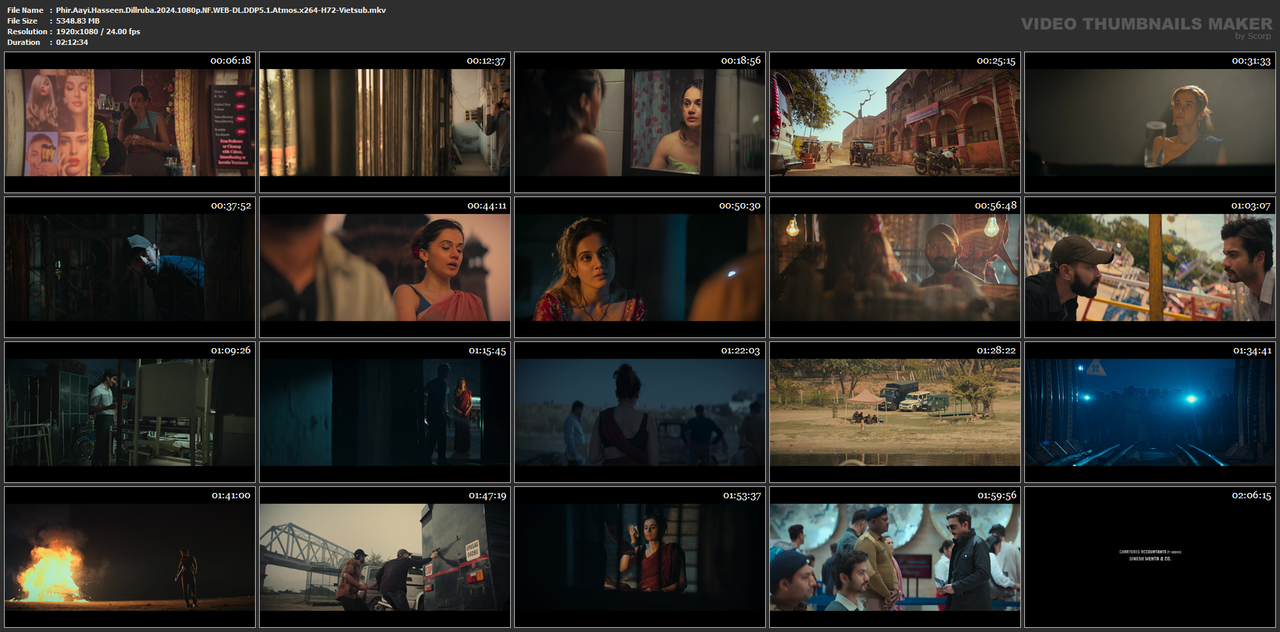
Task: Open the blue headlights thumbnail at 01:34:41
Action: 1150,412
